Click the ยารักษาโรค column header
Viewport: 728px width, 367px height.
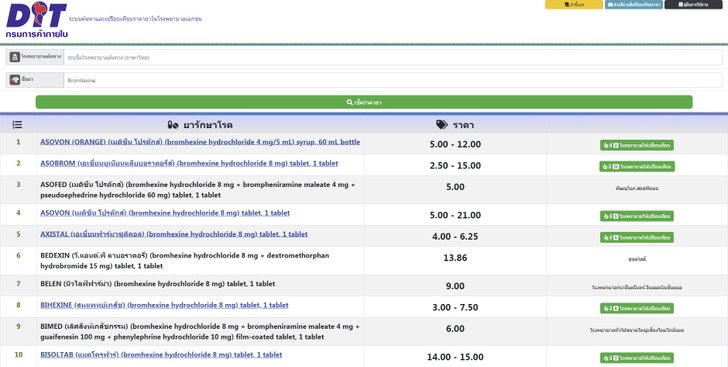point(200,125)
